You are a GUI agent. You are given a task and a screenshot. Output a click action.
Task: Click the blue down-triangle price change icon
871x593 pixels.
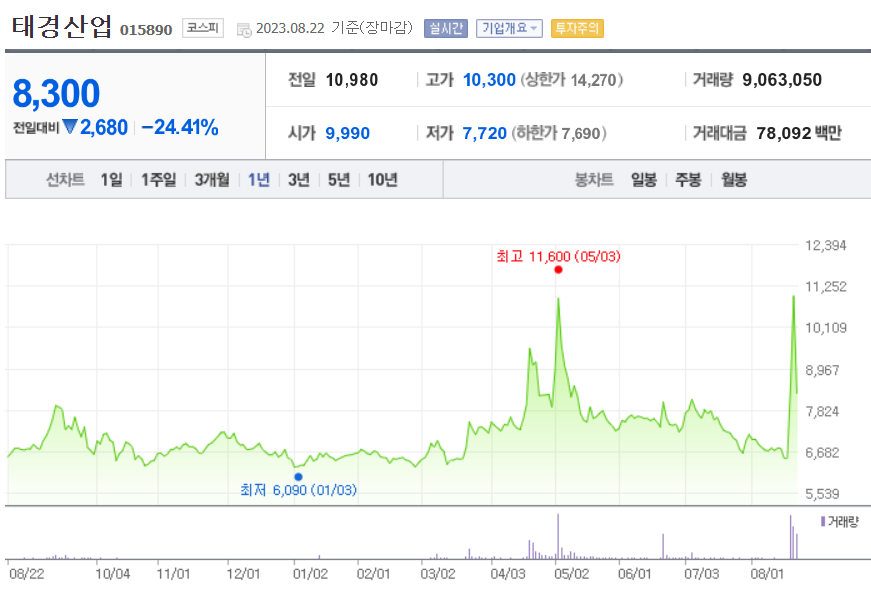(69, 127)
